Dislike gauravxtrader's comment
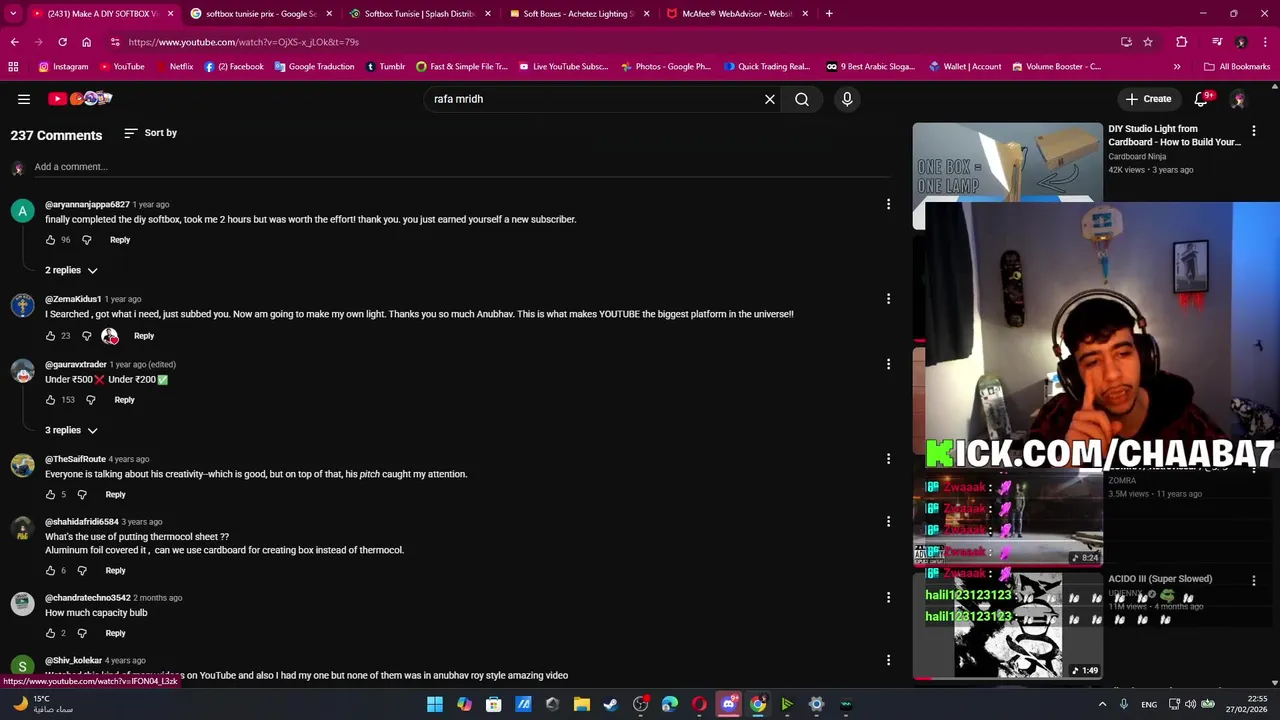1280x720 pixels. click(90, 400)
